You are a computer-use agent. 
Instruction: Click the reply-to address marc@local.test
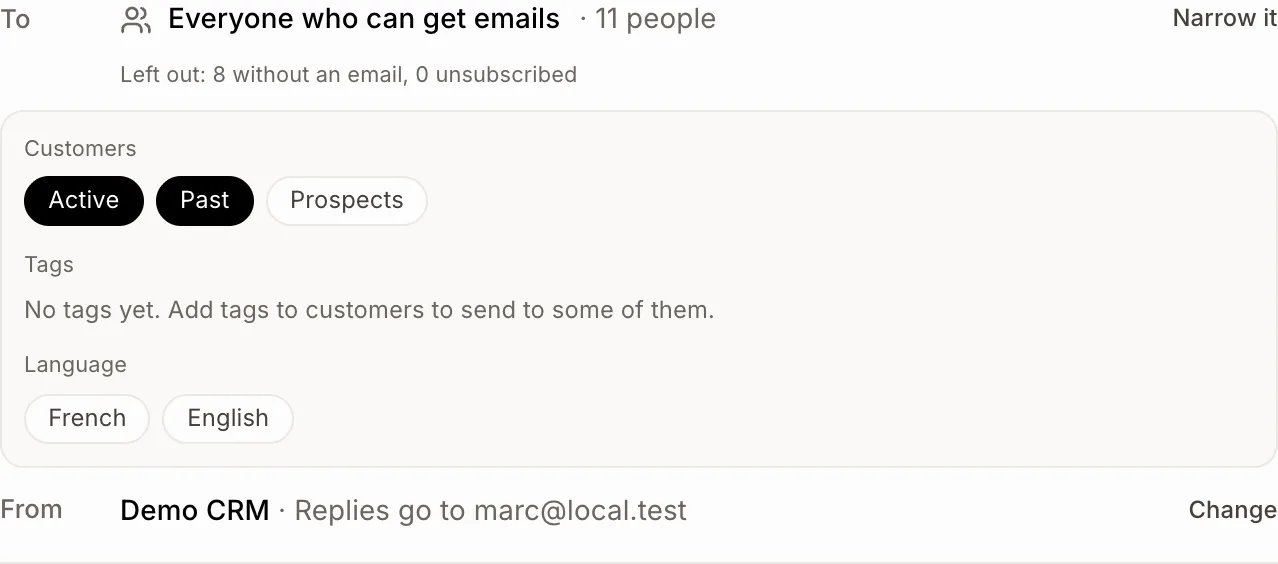pyautogui.click(x=580, y=510)
